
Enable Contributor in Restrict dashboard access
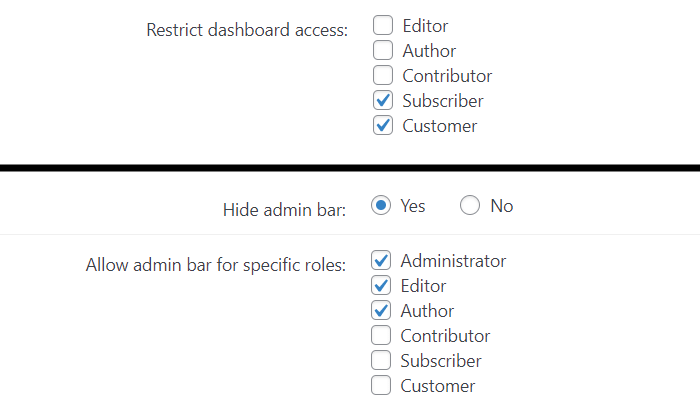coord(383,76)
